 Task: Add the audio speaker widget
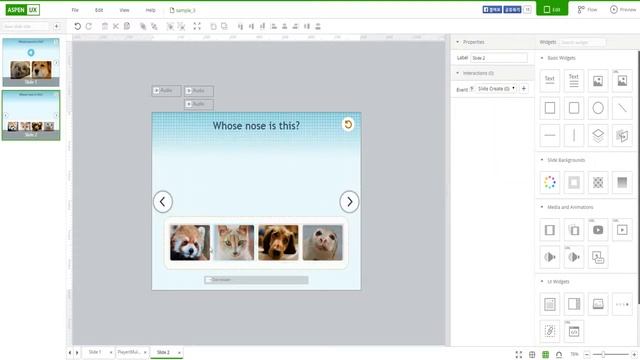[550, 257]
